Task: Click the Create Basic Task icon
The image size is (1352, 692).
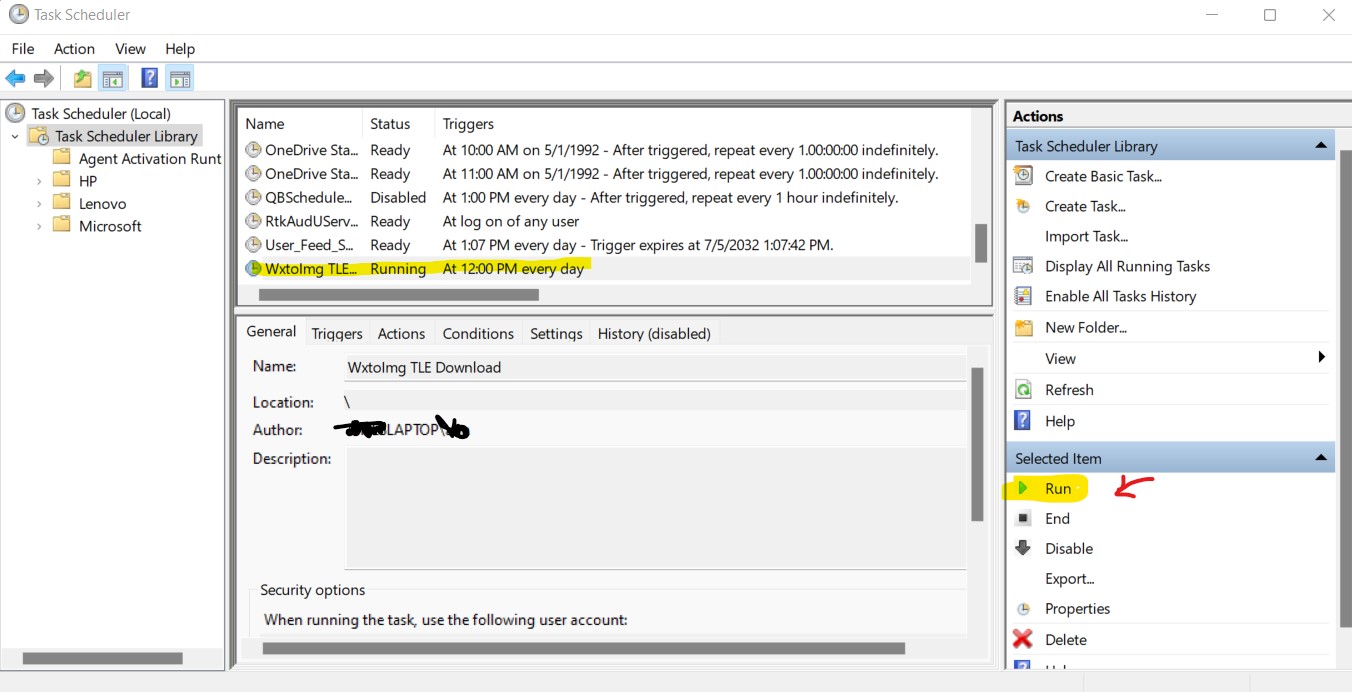Action: pos(1022,176)
